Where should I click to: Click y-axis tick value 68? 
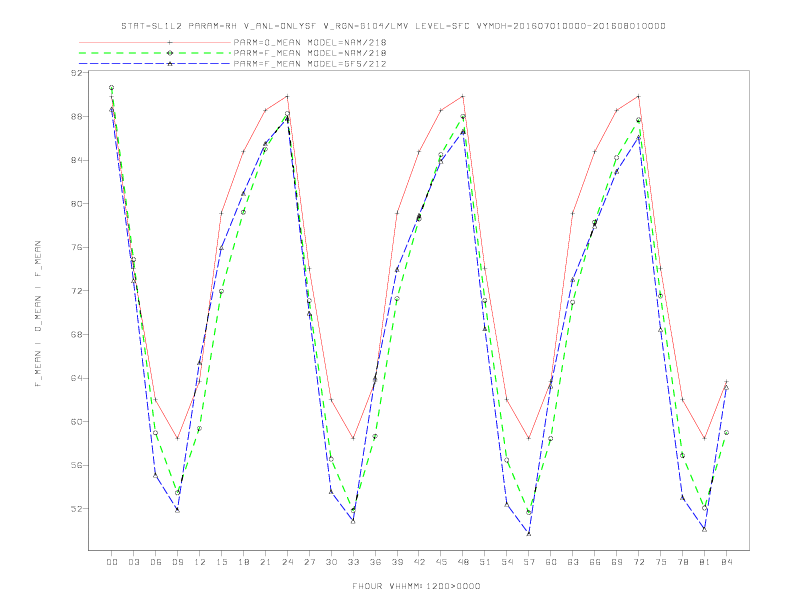76,334
